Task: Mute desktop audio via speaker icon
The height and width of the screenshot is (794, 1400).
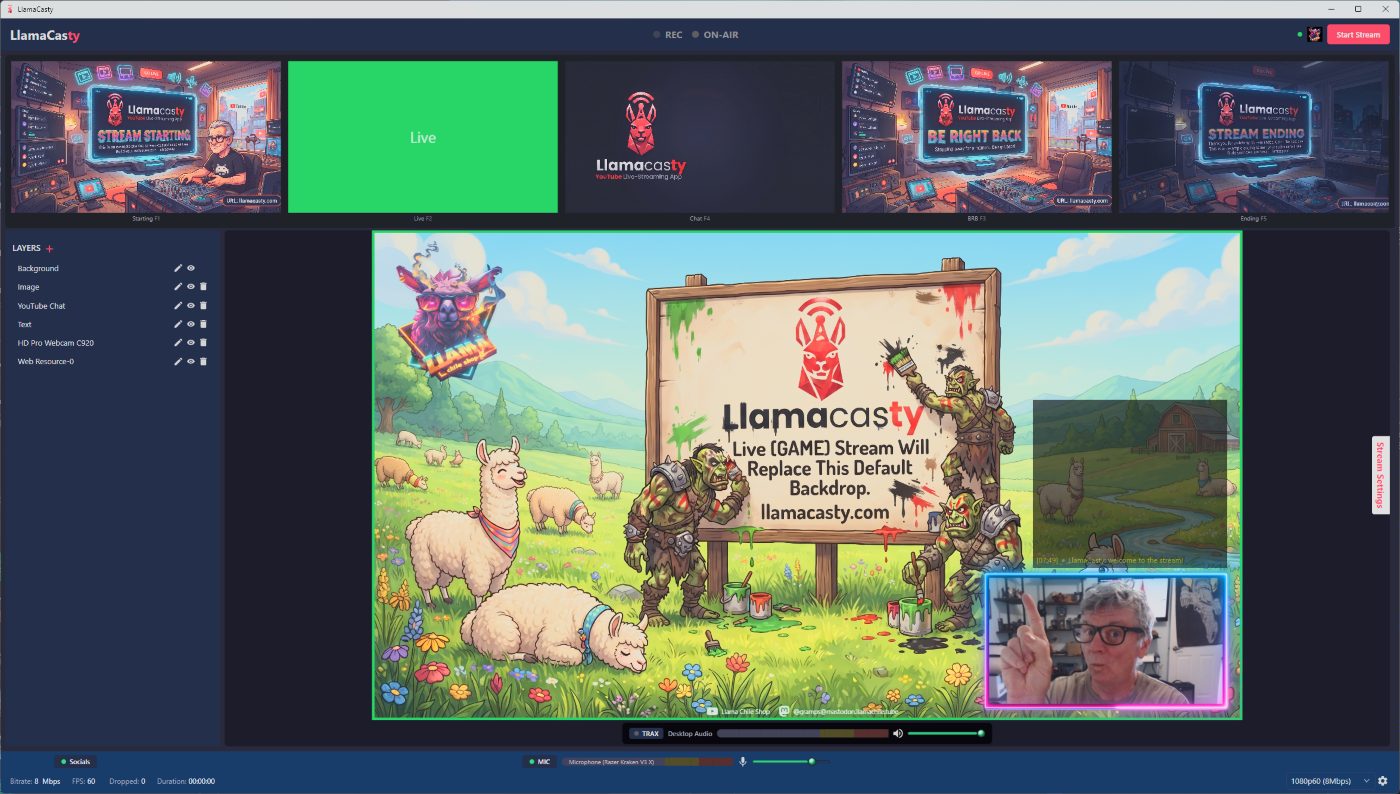Action: pos(898,733)
